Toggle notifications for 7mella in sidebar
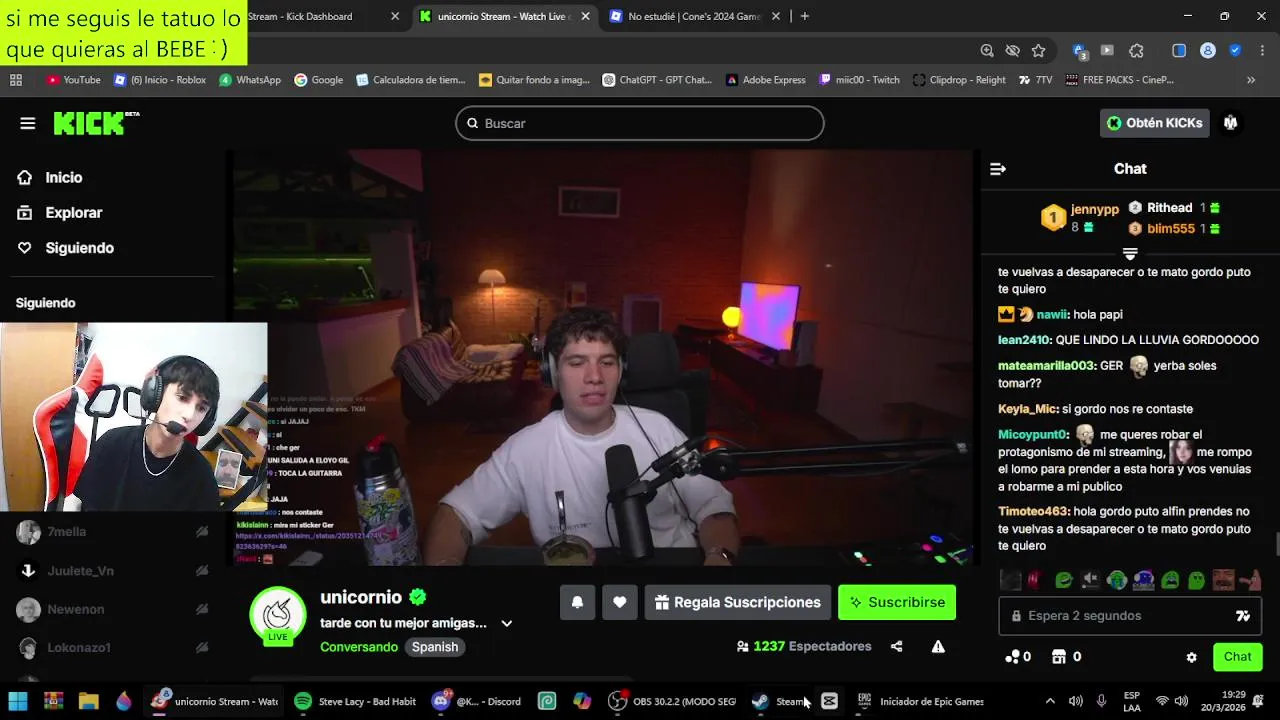Image resolution: width=1280 pixels, height=720 pixels. (202, 532)
